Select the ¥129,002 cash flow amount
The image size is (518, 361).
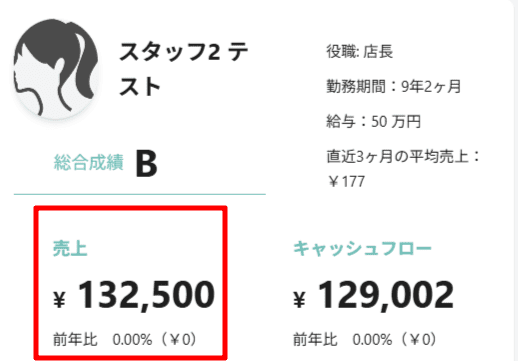click(373, 295)
